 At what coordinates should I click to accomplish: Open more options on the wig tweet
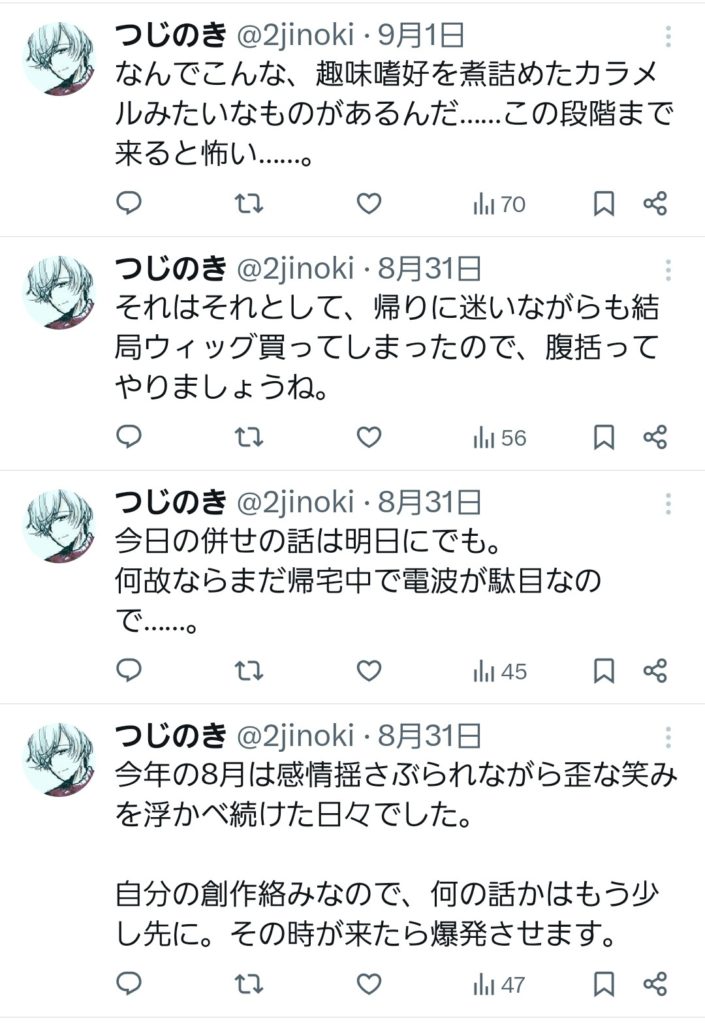click(669, 271)
